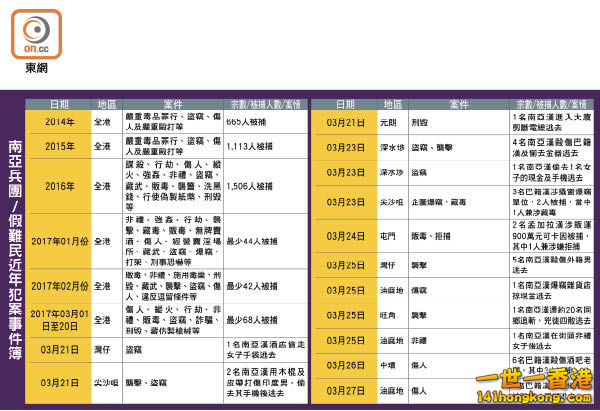The width and height of the screenshot is (600, 411).
Task: Click the 03月24日 屯門 date cell
Action: [x=344, y=236]
